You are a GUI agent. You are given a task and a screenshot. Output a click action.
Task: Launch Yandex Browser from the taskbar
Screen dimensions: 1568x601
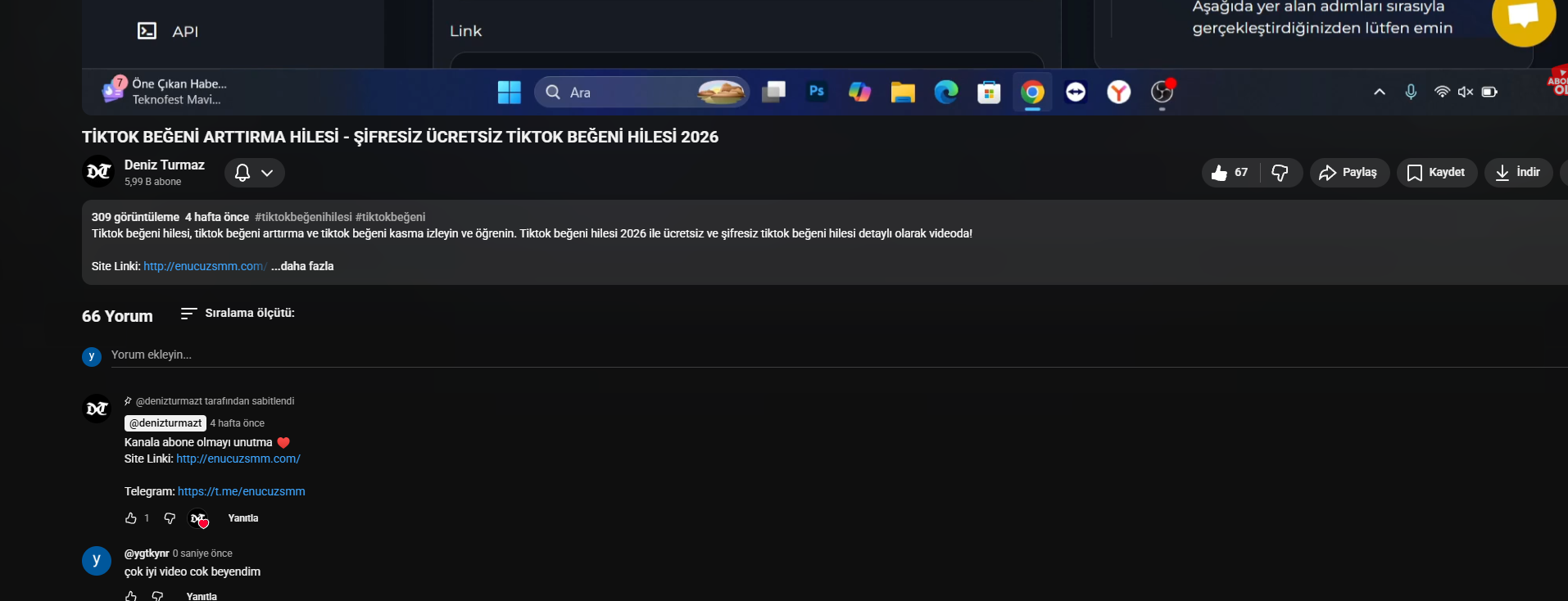[x=1119, y=92]
